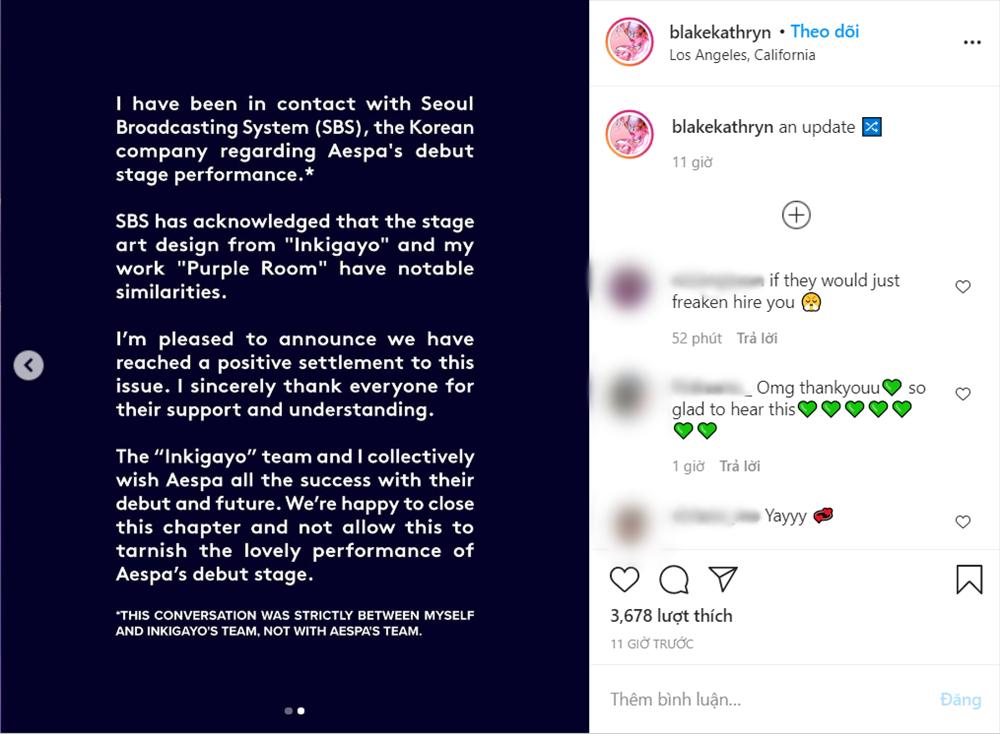The width and height of the screenshot is (1000, 734).
Task: Like the 'Yayyy' comment
Action: point(963,522)
